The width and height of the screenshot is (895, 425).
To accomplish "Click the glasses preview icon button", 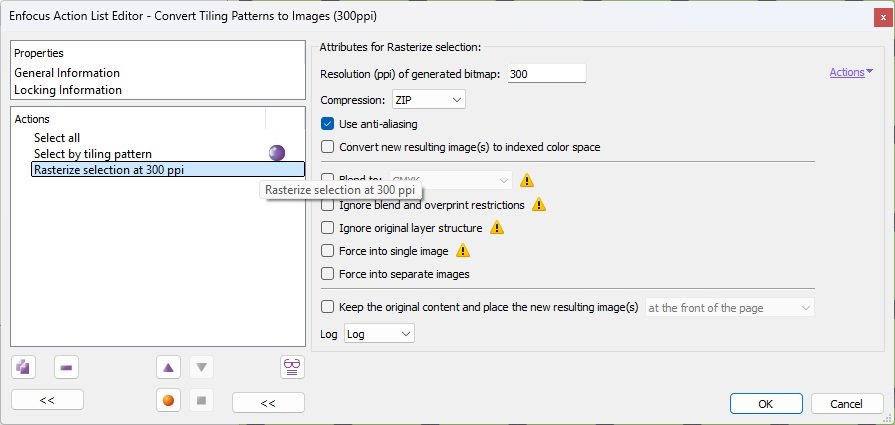I will (x=292, y=367).
